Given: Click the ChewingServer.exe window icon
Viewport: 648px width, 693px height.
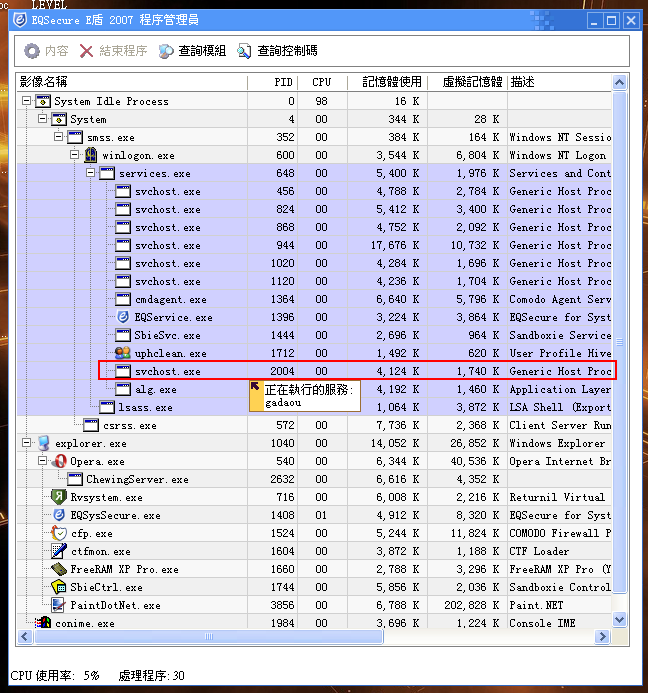Looking at the screenshot, I should pos(75,479).
